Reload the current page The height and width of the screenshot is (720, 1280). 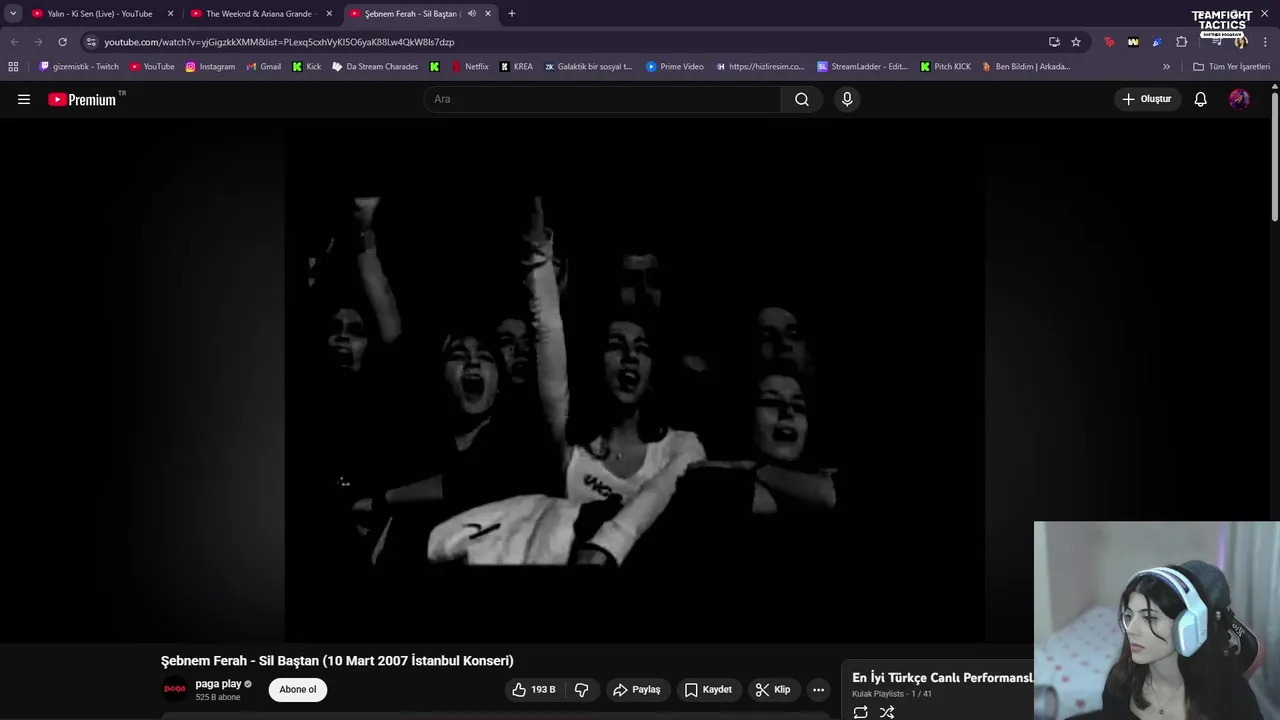coord(62,42)
